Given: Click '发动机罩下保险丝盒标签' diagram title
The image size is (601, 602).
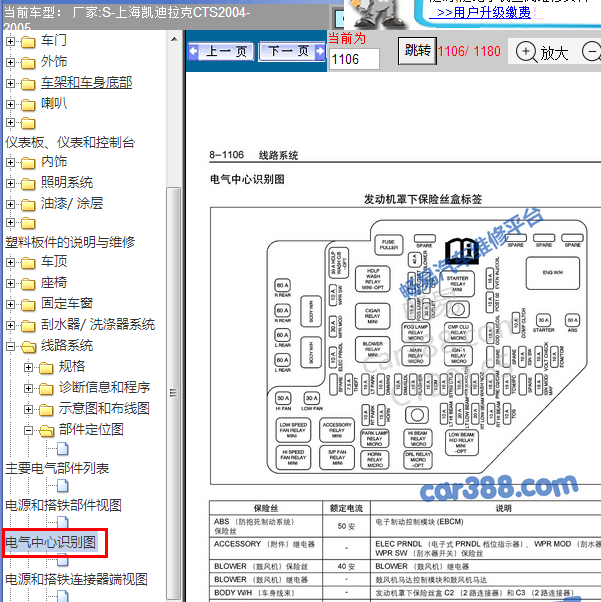Looking at the screenshot, I should (423, 199).
